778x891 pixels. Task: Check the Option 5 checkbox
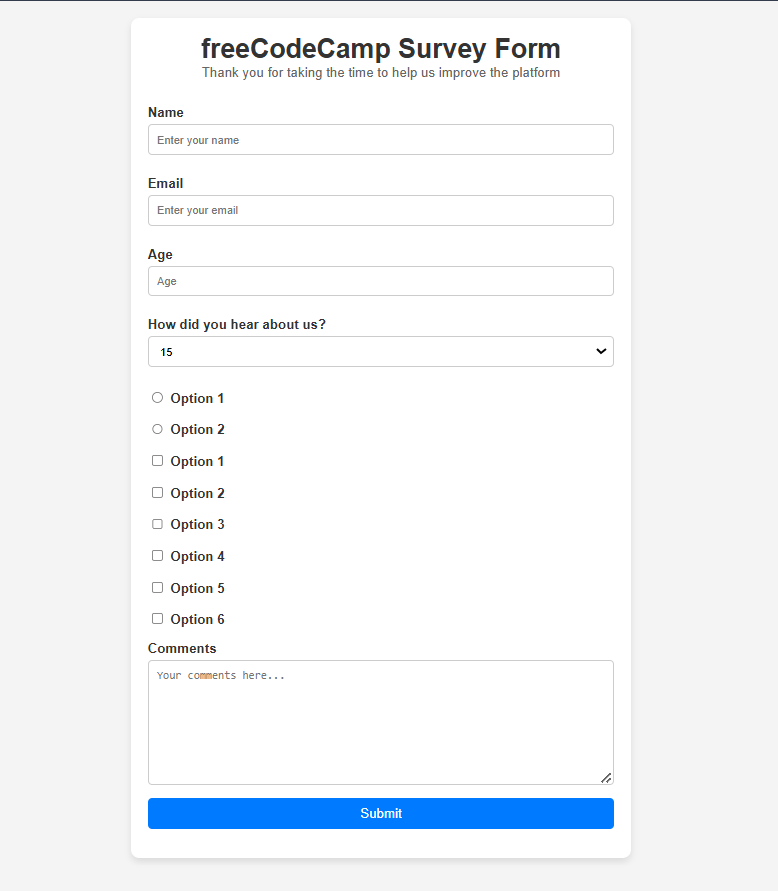pos(157,587)
